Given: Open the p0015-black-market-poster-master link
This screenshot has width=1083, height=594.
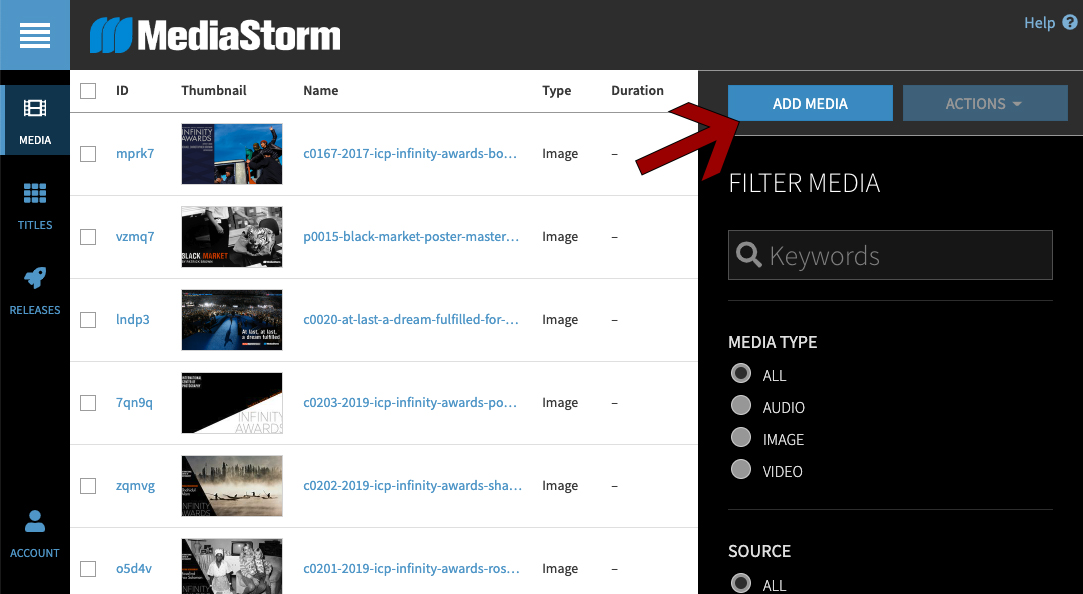Looking at the screenshot, I should pyautogui.click(x=411, y=237).
